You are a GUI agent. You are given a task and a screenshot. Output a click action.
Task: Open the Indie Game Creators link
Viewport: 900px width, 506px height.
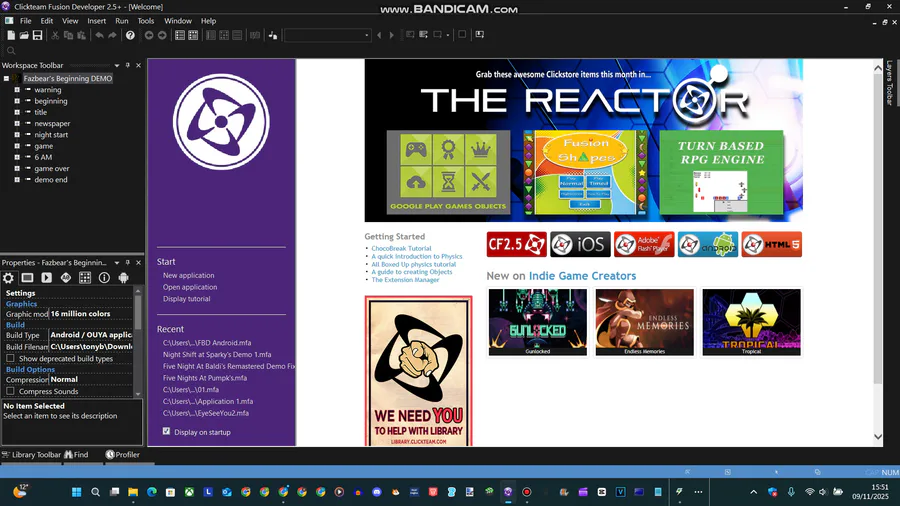click(x=582, y=276)
